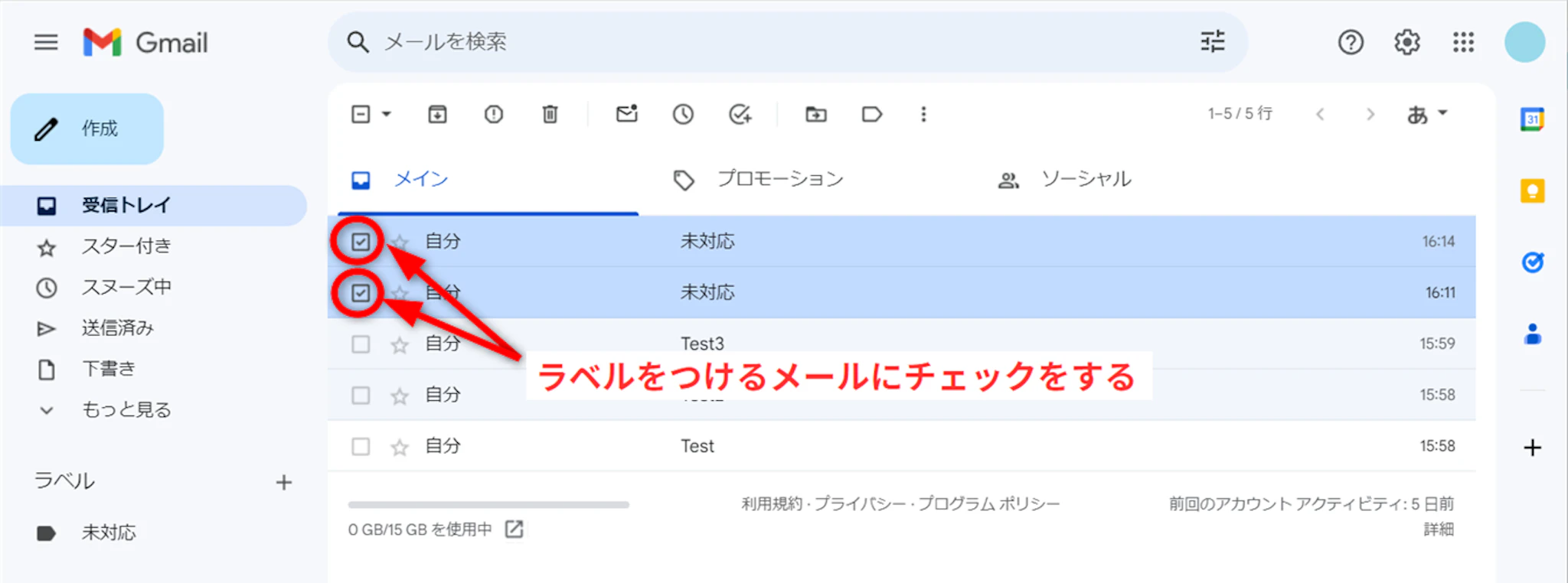Switch to the プロモーション tab

click(x=779, y=179)
